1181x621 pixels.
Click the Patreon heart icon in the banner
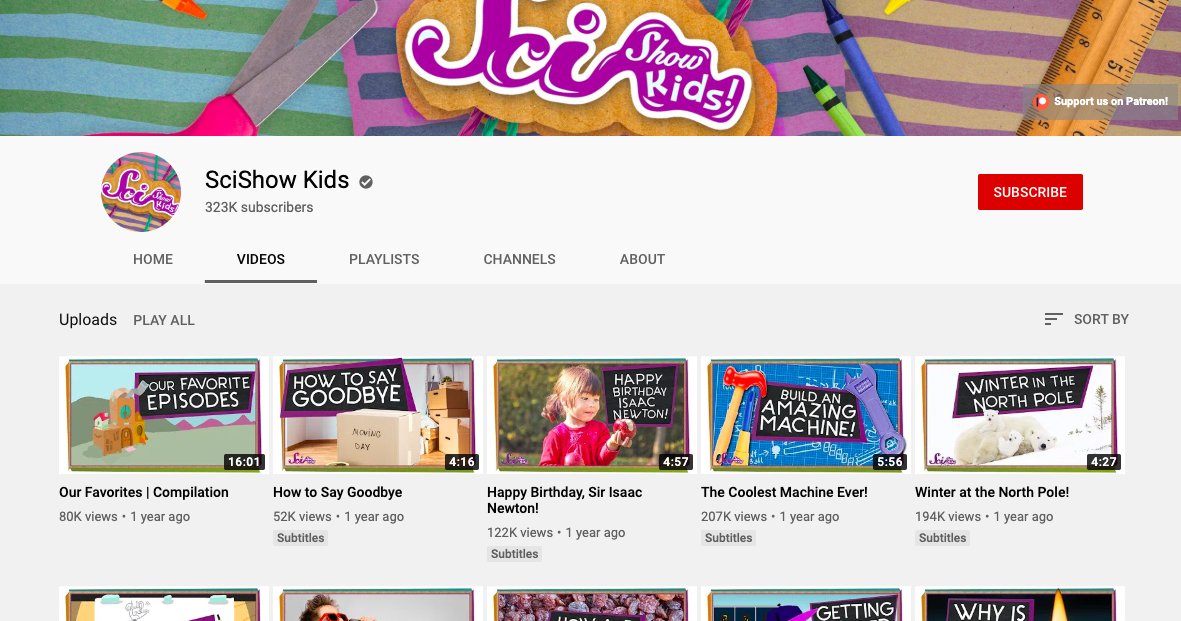(1041, 101)
